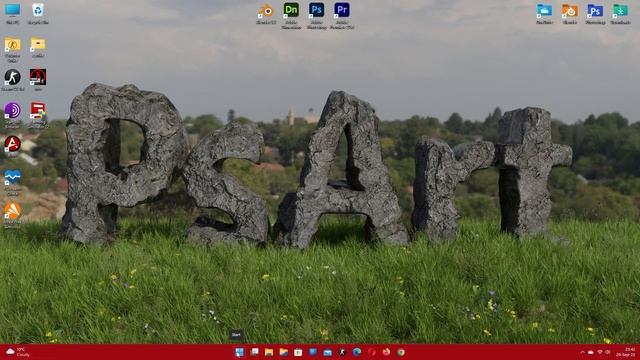This screenshot has width=640, height=360.
Task: Select the Adobe Premiere Pro shortcut
Action: click(x=342, y=16)
